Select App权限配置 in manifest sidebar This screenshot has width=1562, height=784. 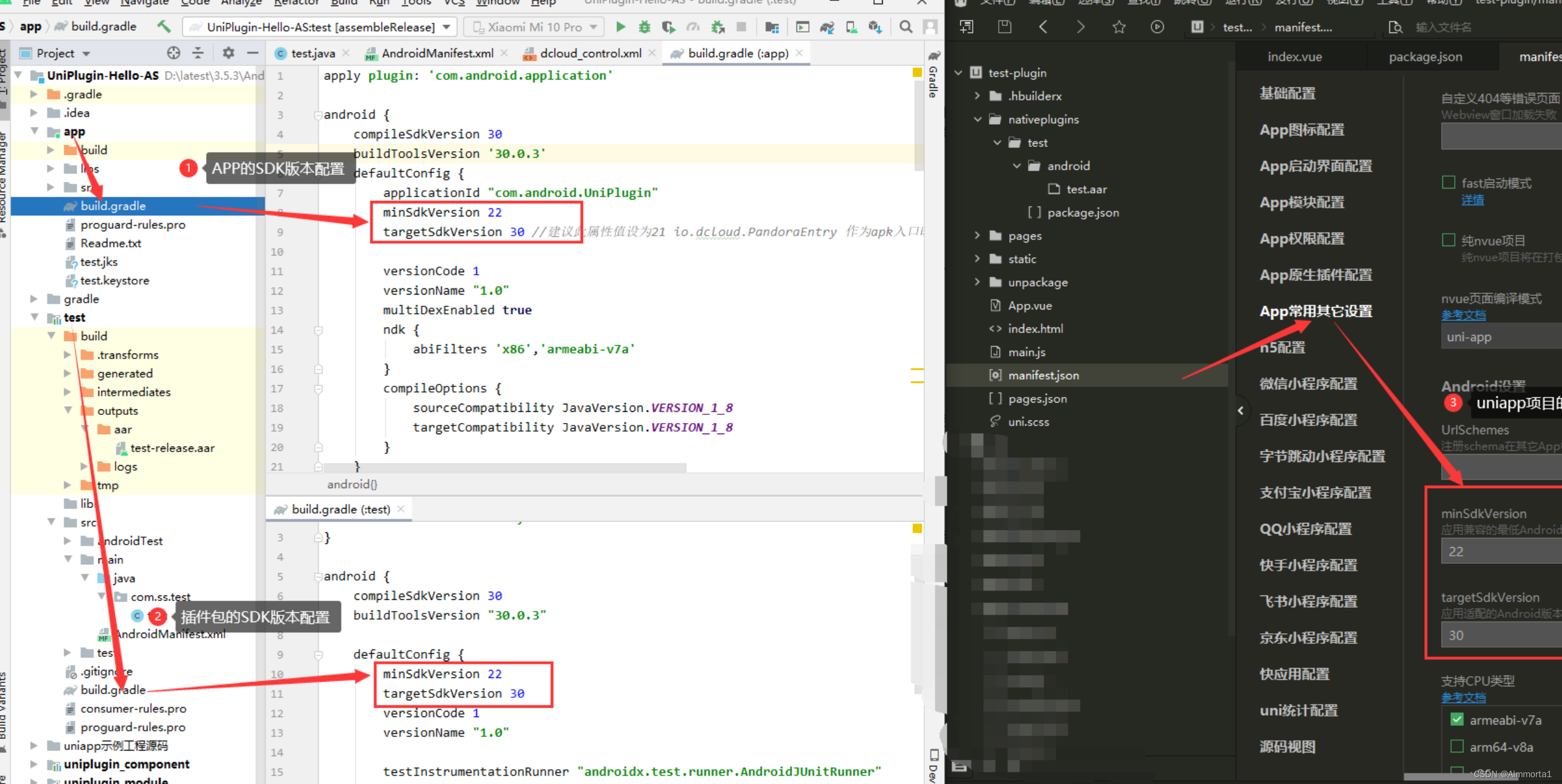[1302, 239]
